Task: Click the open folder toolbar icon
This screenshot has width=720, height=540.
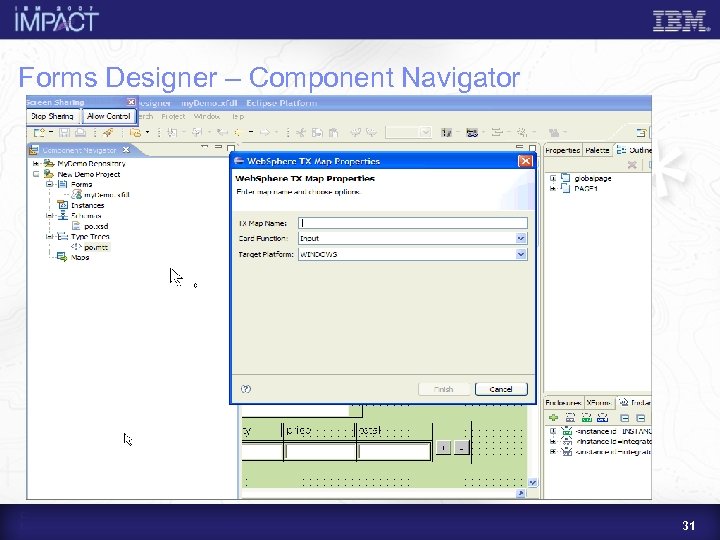Action: pyautogui.click(x=135, y=133)
